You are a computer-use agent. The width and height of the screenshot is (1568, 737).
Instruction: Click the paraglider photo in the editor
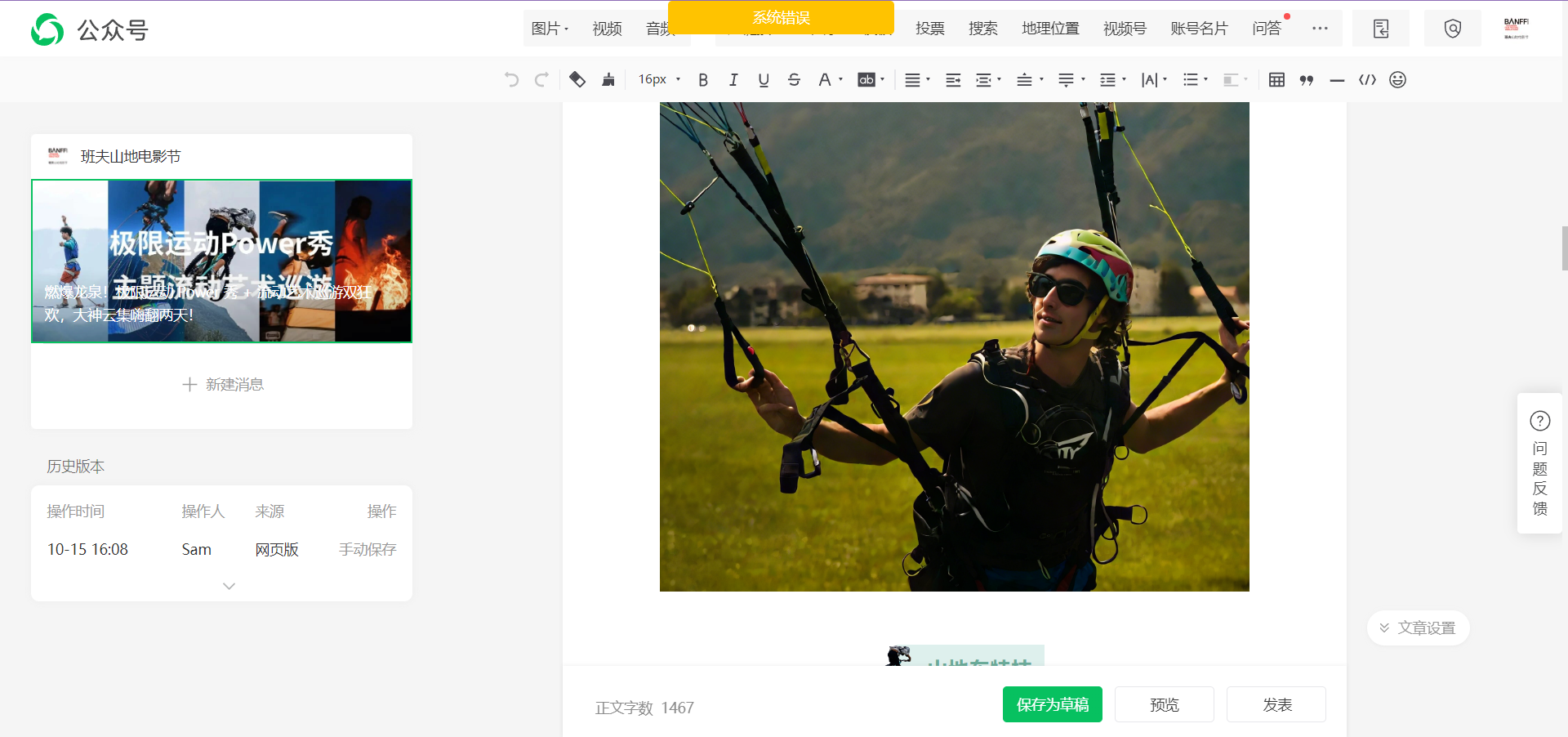coord(954,346)
